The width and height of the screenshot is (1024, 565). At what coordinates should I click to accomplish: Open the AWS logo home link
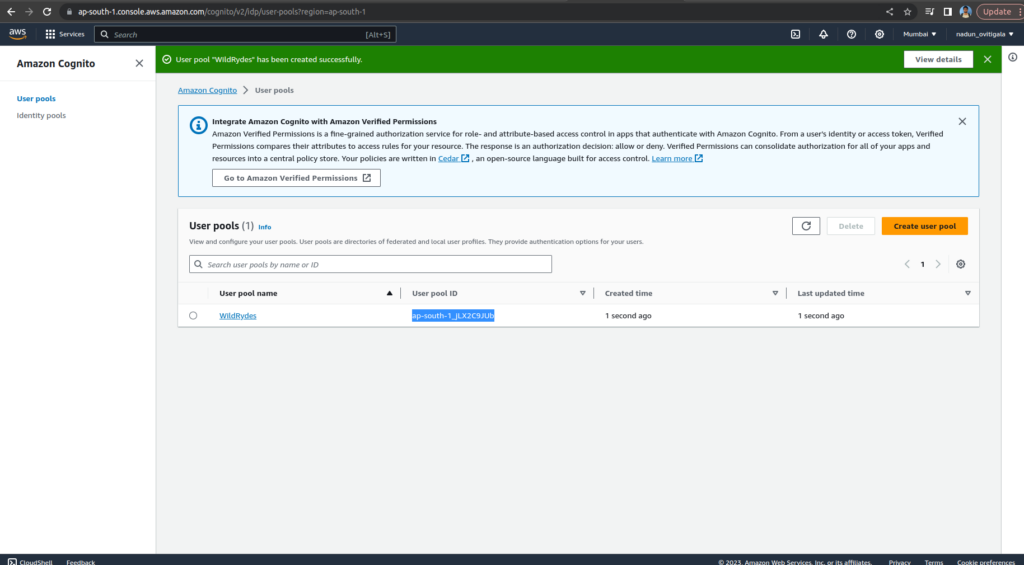pyautogui.click(x=18, y=34)
